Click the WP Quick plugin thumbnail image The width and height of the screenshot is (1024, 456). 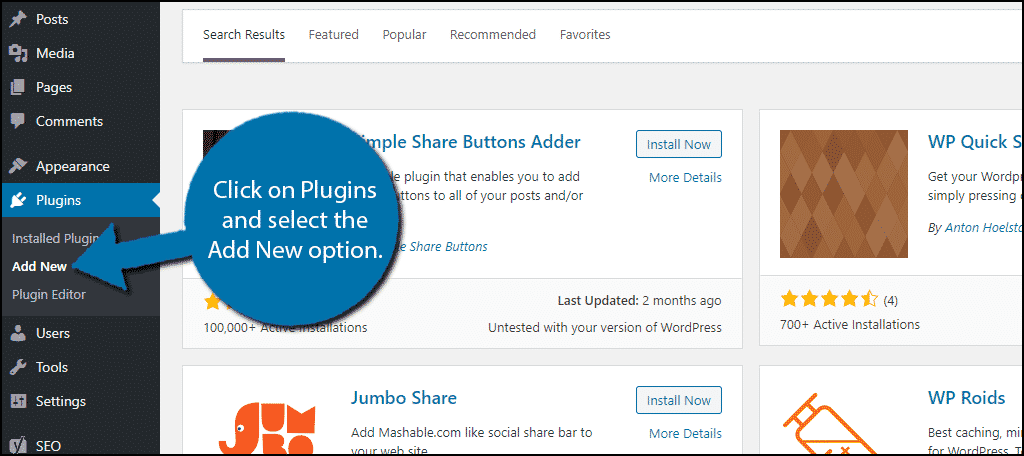click(x=844, y=194)
